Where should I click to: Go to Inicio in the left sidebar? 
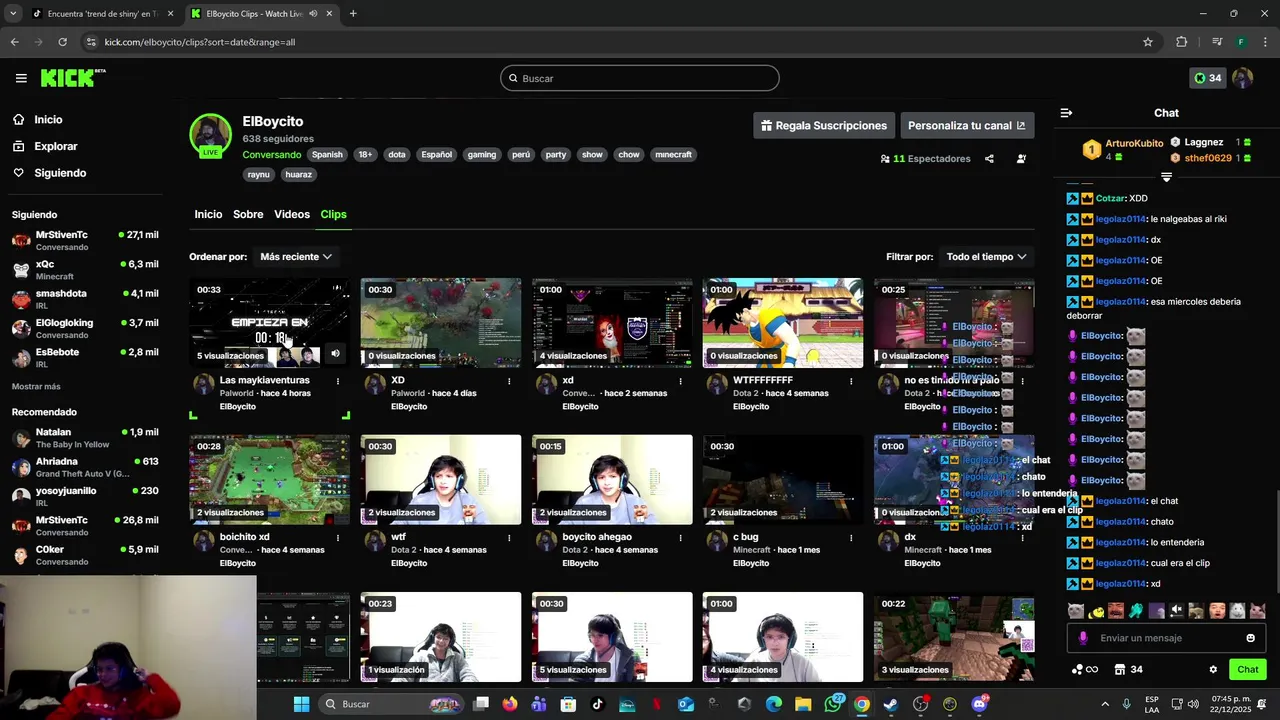pos(48,120)
